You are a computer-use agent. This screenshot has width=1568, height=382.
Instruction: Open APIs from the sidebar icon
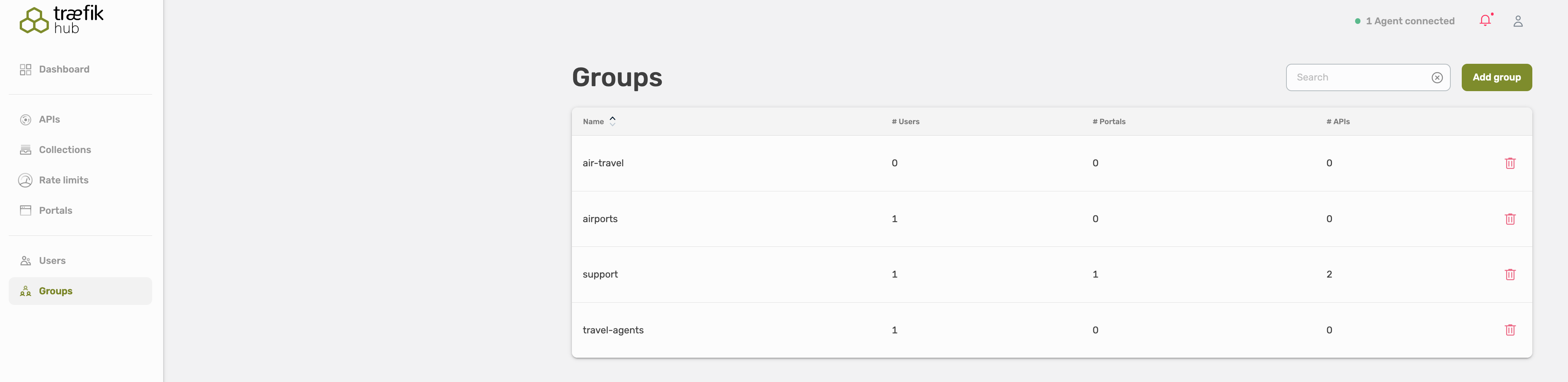[25, 119]
